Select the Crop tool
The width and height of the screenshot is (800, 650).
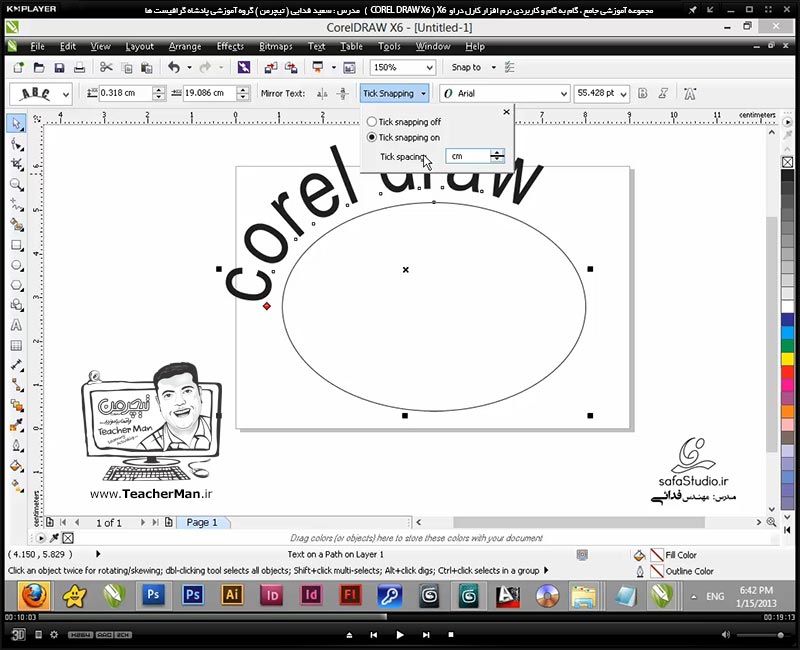click(x=16, y=164)
